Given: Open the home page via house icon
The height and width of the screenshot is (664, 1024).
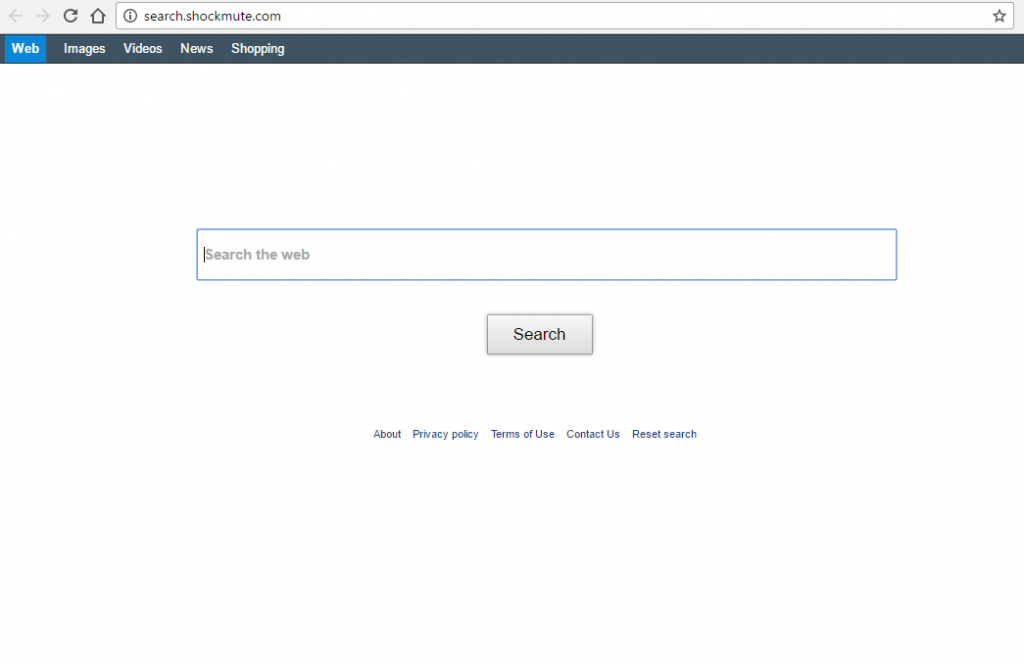Looking at the screenshot, I should (98, 16).
